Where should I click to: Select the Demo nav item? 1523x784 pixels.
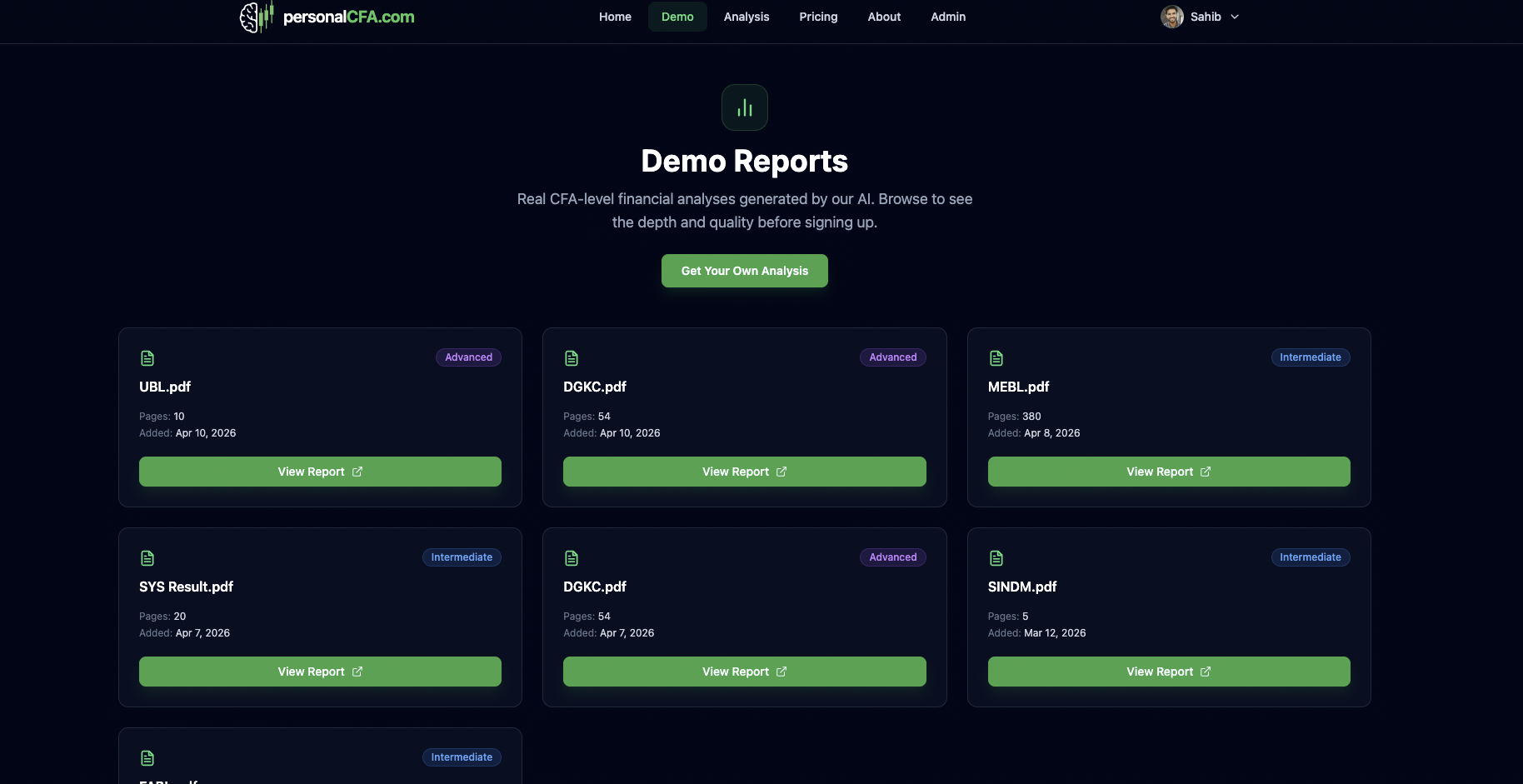[677, 17]
